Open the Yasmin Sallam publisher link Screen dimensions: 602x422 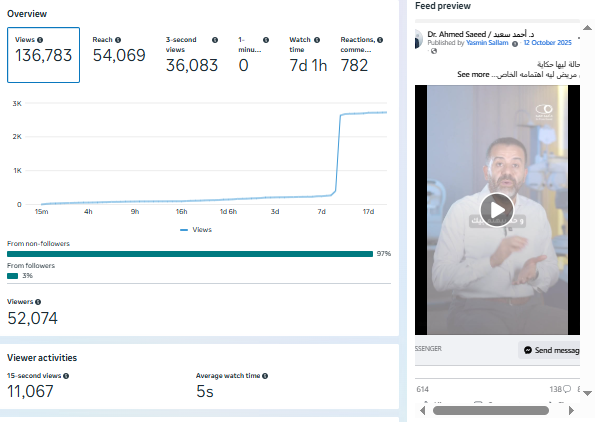coord(491,44)
